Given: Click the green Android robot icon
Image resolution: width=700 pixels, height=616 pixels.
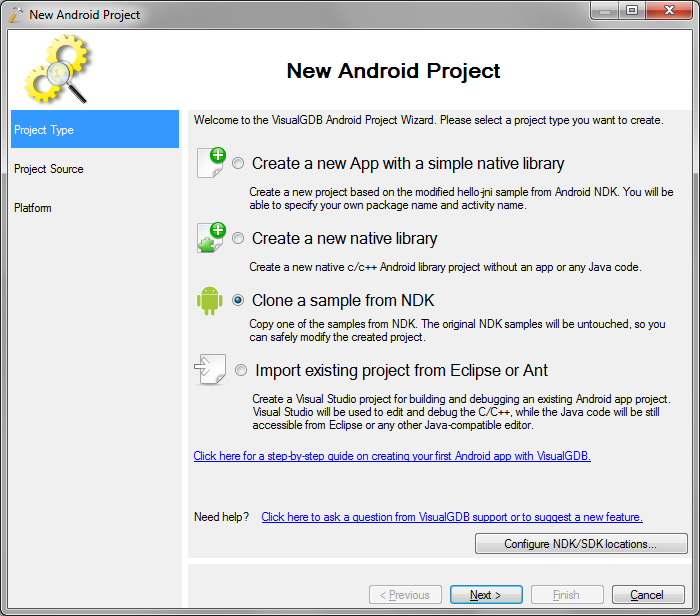Looking at the screenshot, I should pyautogui.click(x=209, y=300).
